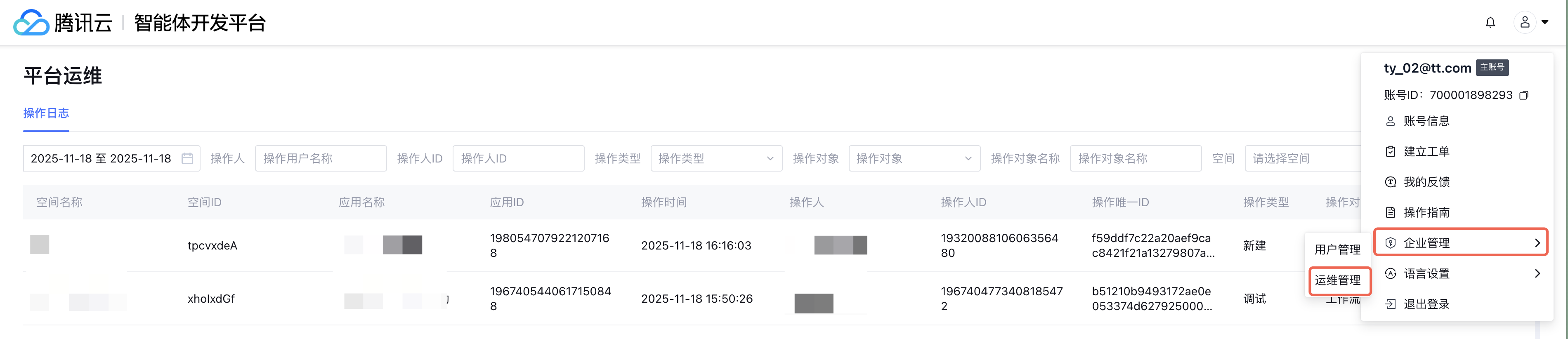1568x339 pixels.
Task: Open the 请选择空间 space selector
Action: (1303, 158)
